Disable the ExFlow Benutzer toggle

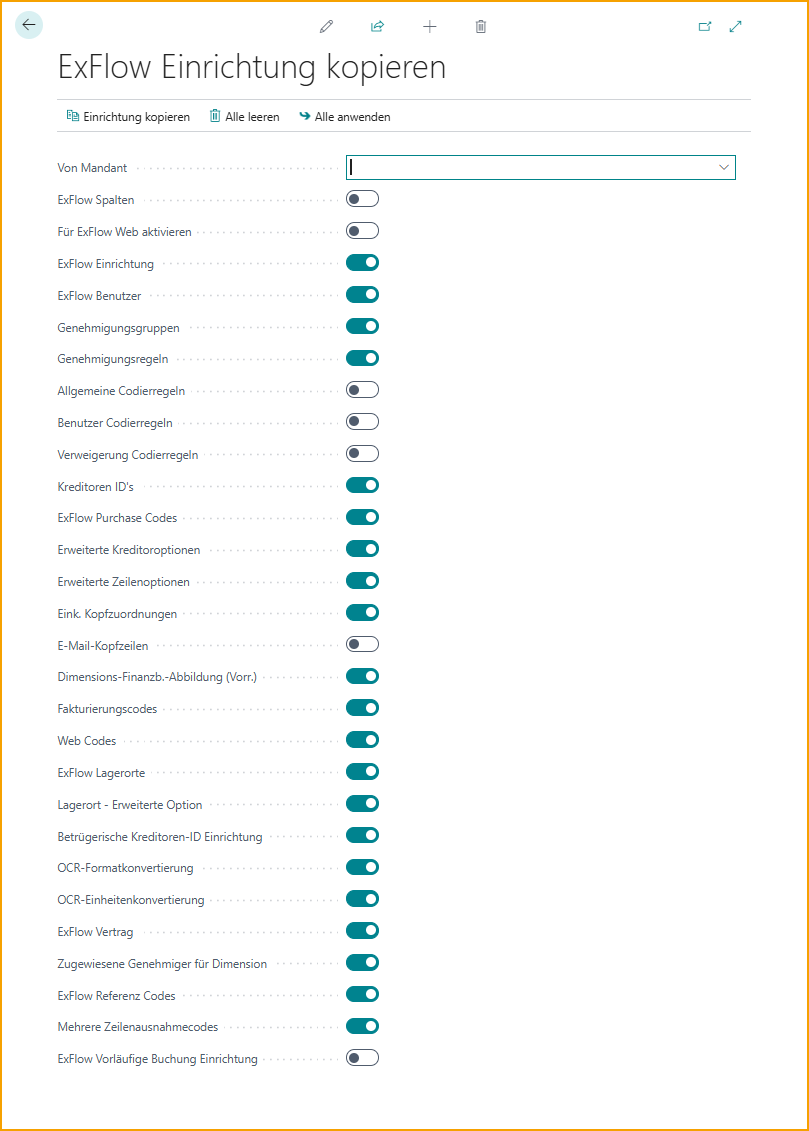(362, 294)
